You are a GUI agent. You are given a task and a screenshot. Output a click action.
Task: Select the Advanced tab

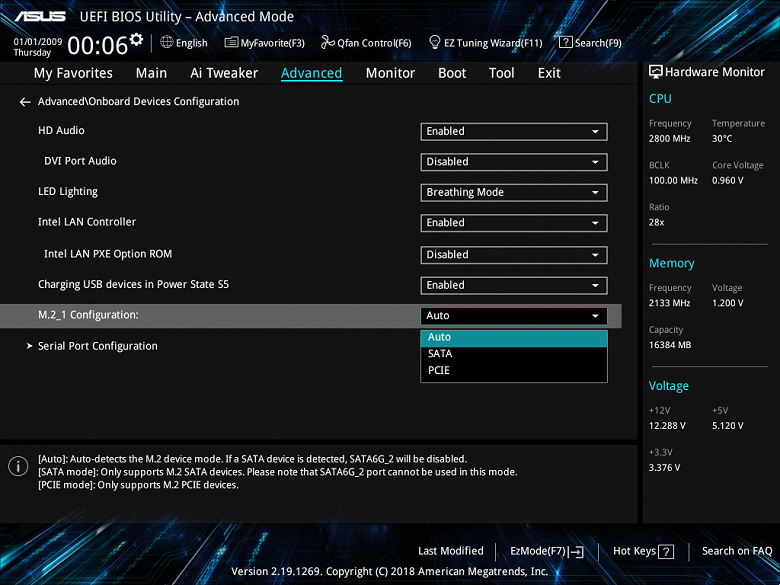coord(311,73)
